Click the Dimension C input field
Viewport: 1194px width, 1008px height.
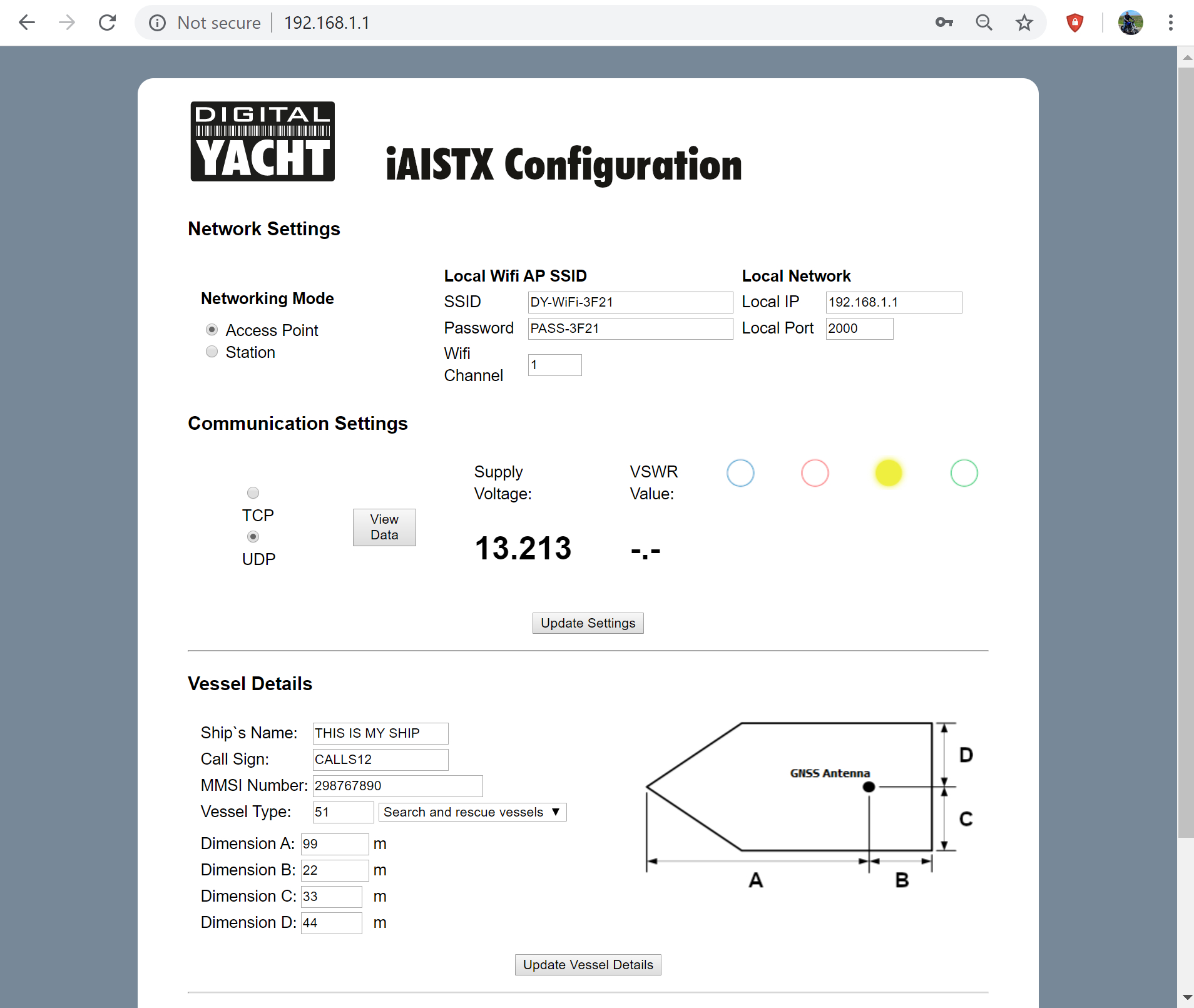click(x=331, y=897)
